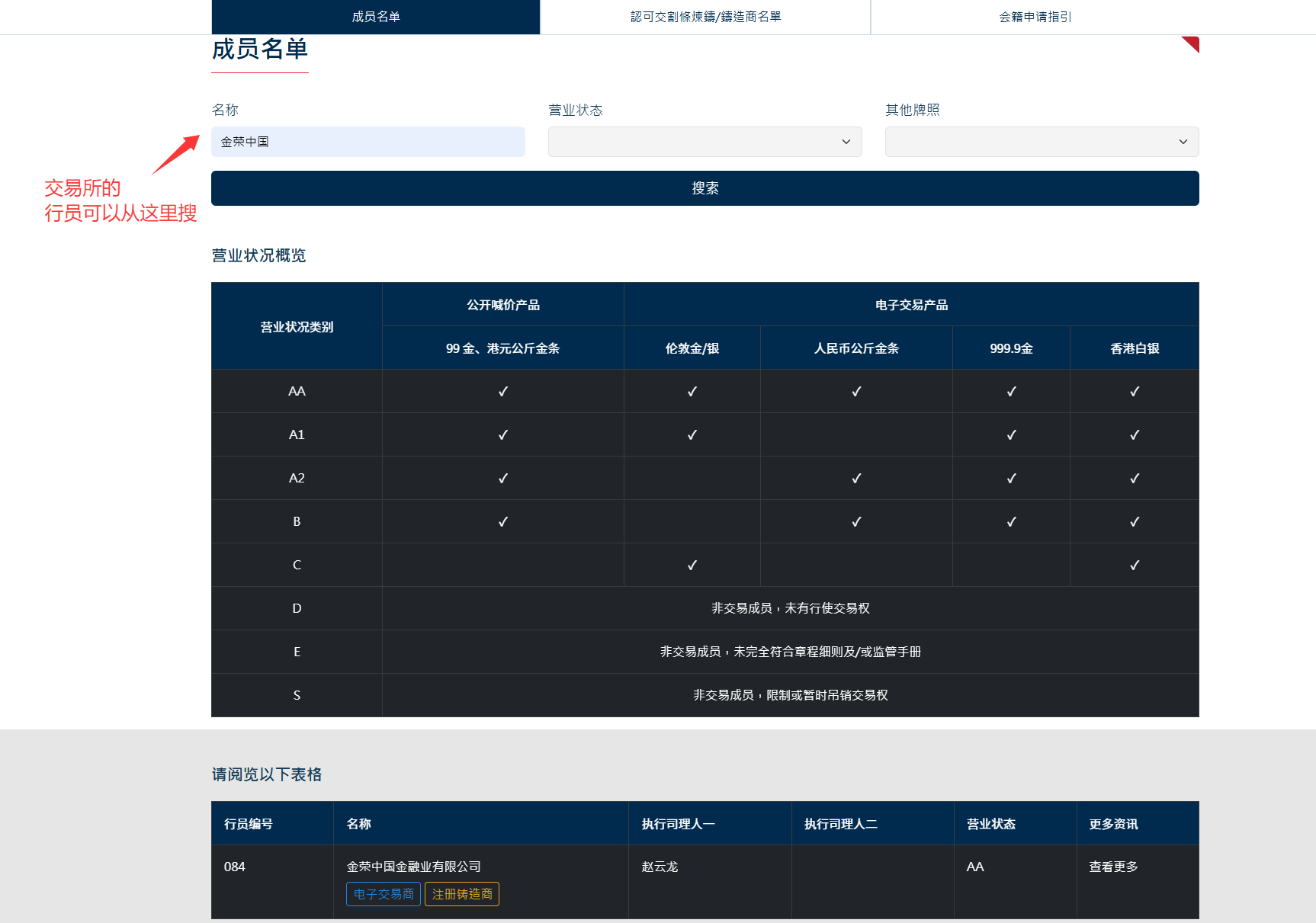1316x923 pixels.
Task: Click row E description about 章程细则
Action: [x=791, y=652]
